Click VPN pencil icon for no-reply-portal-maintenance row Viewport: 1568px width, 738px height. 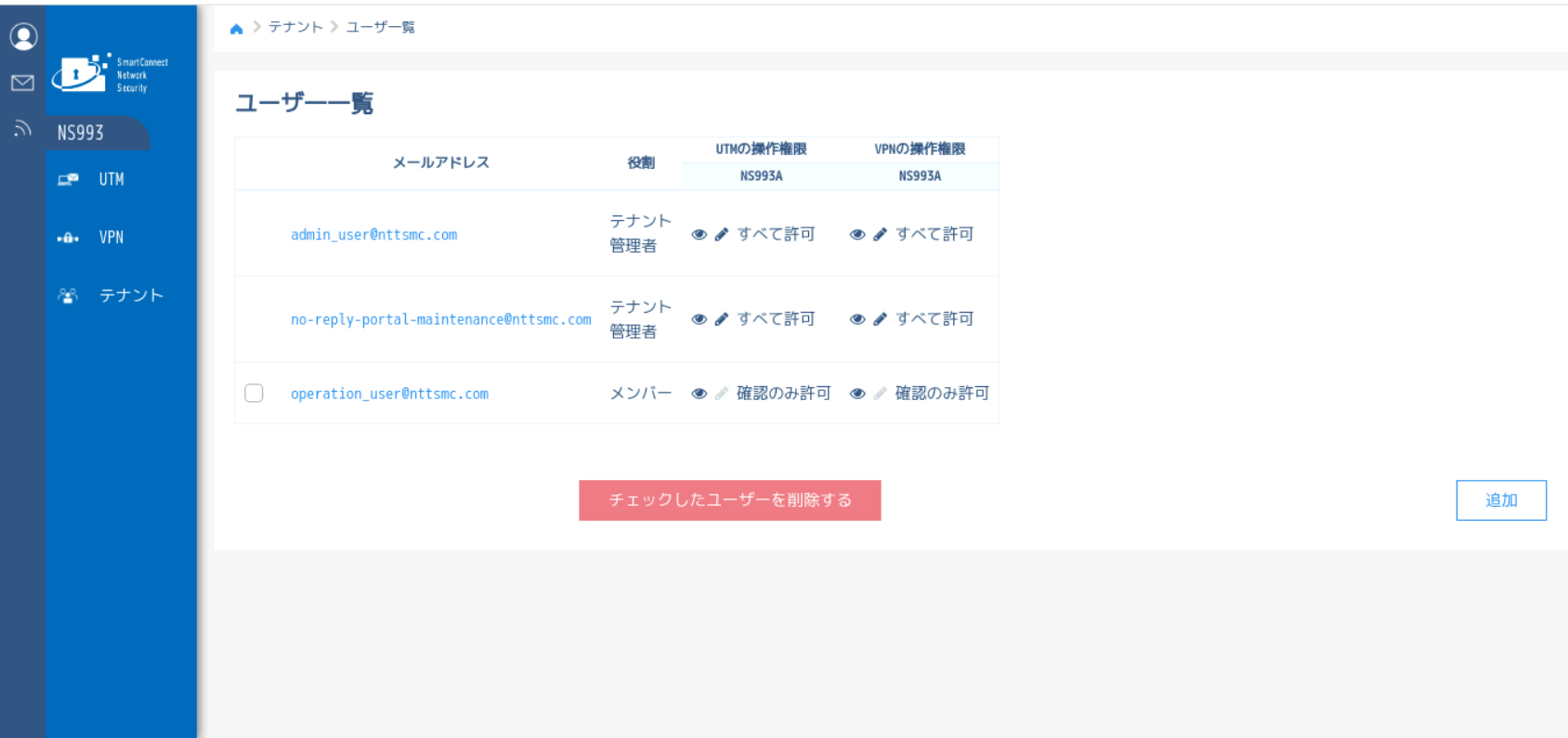pos(881,319)
